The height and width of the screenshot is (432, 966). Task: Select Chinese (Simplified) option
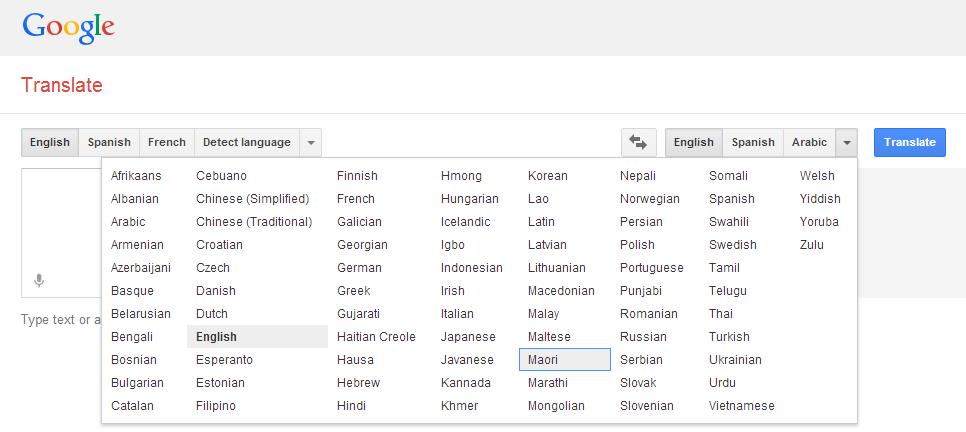click(253, 199)
